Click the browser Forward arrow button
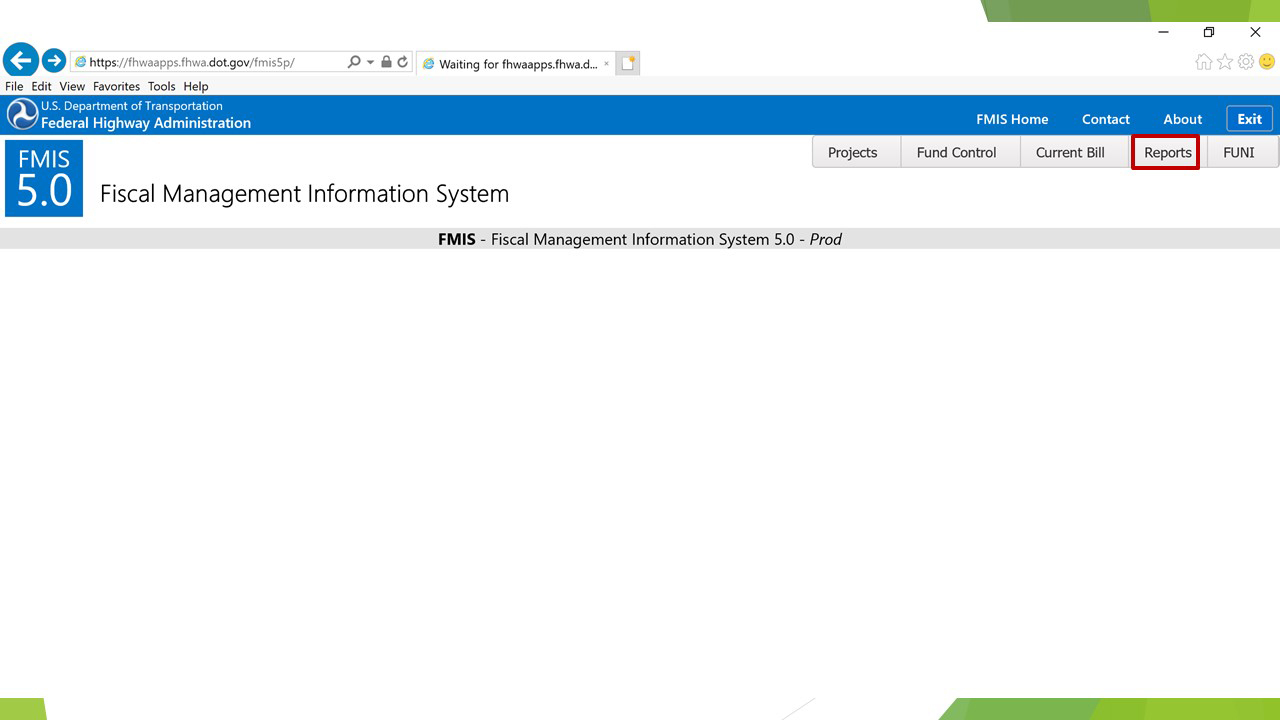1280x720 pixels. click(x=54, y=61)
